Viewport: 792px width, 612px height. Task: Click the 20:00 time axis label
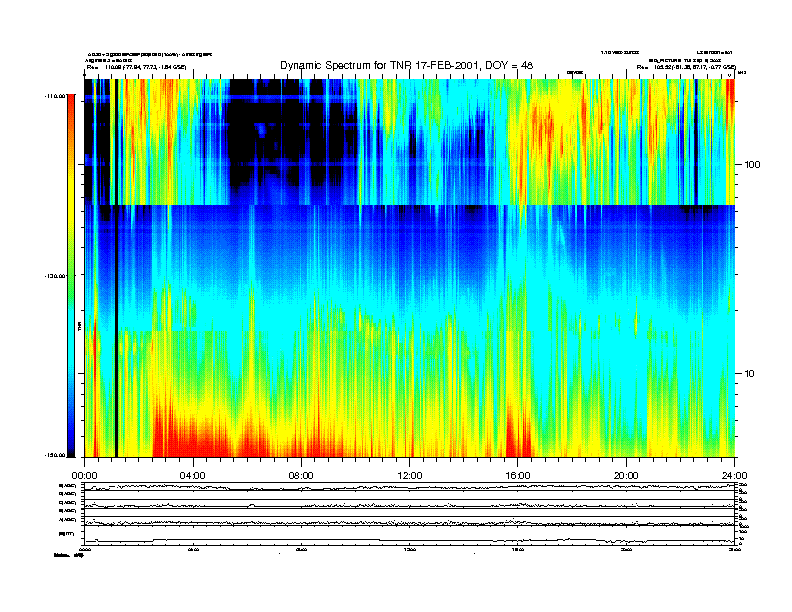(626, 476)
